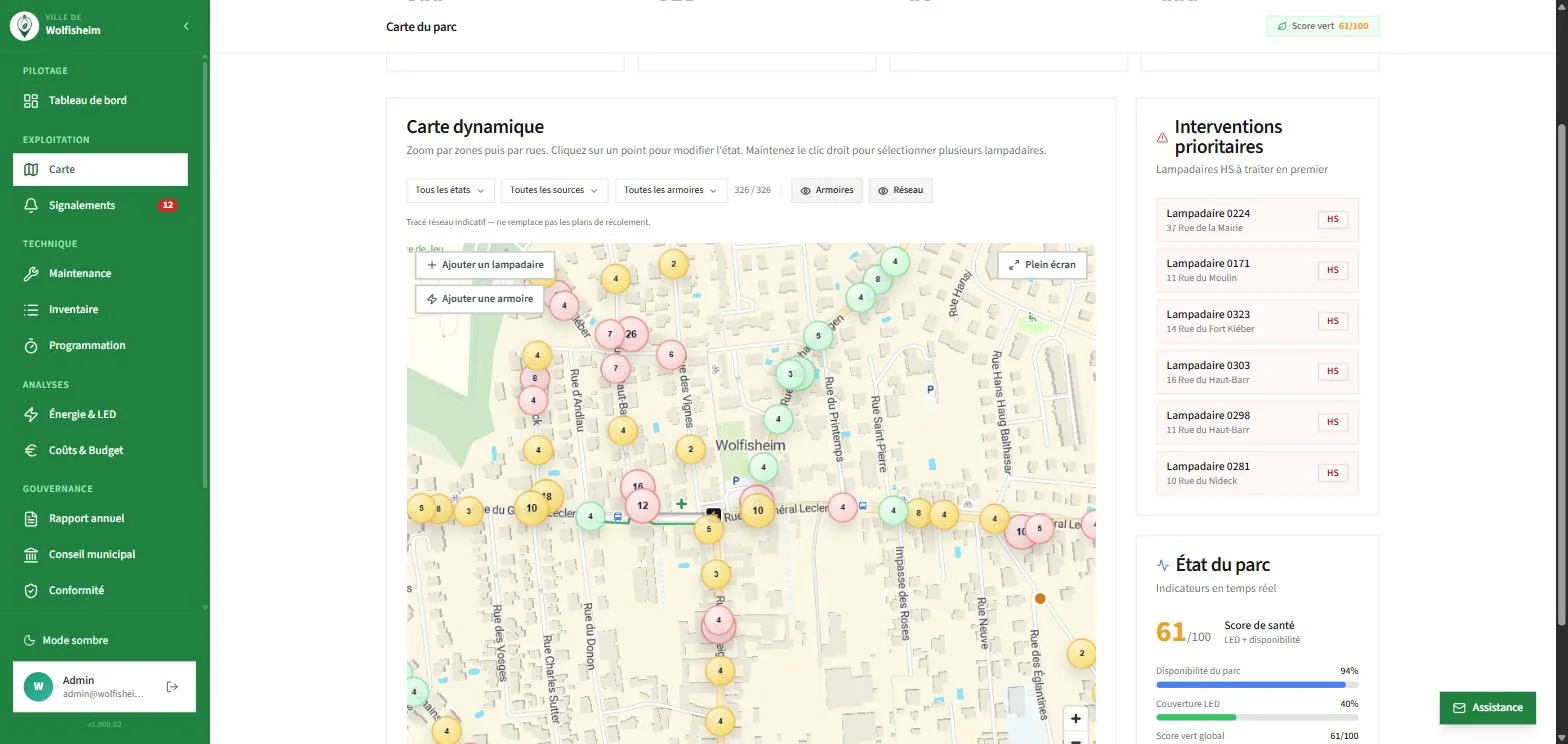Toggle Armoires visibility on map

click(827, 190)
